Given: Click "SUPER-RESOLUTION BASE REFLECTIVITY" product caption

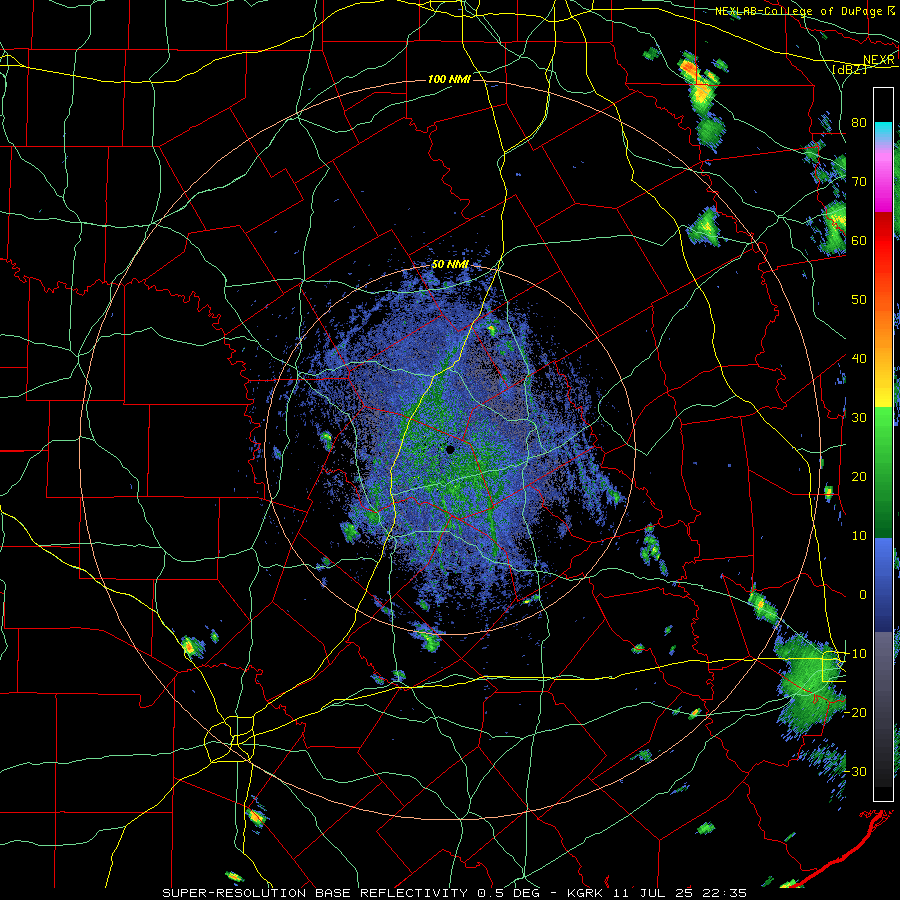Looking at the screenshot, I should [315, 893].
